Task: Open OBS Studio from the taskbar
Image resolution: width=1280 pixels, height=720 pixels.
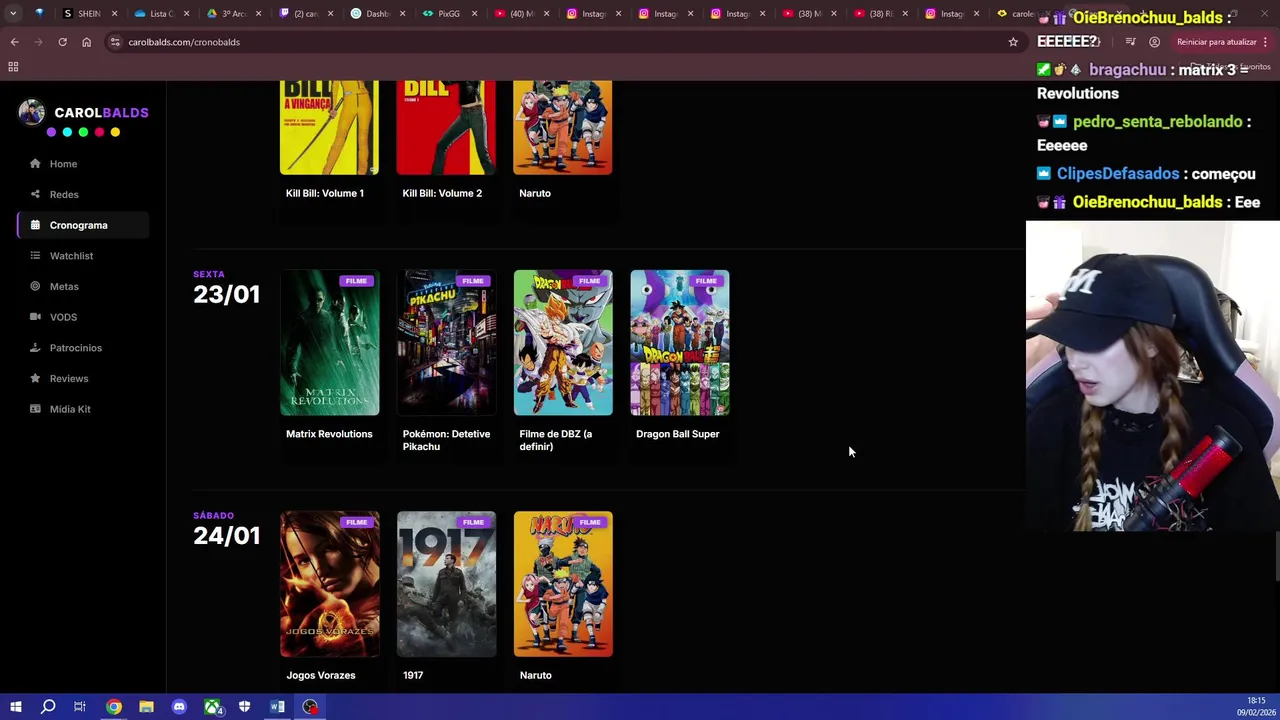Action: 310,707
